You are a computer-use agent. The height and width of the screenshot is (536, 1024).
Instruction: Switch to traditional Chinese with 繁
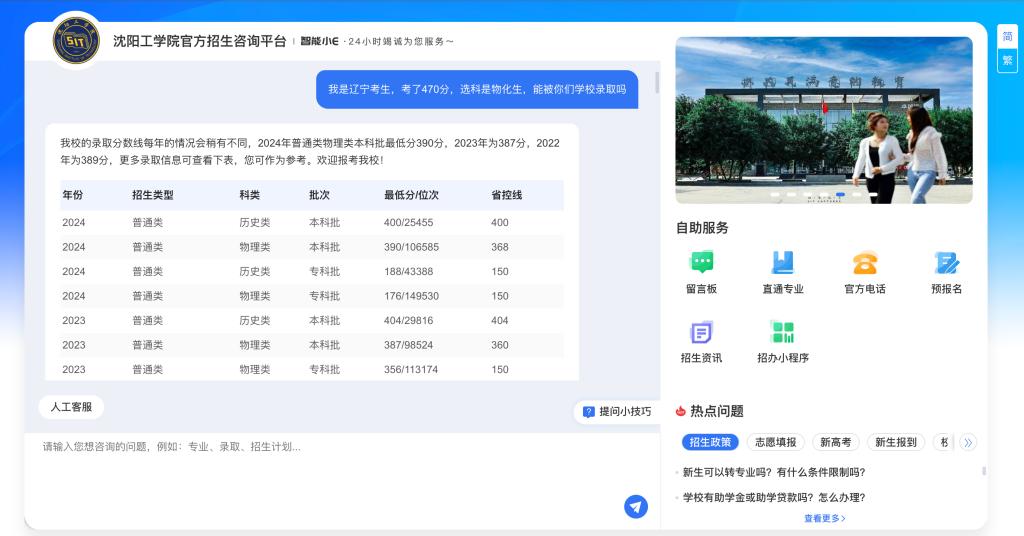(x=1007, y=60)
